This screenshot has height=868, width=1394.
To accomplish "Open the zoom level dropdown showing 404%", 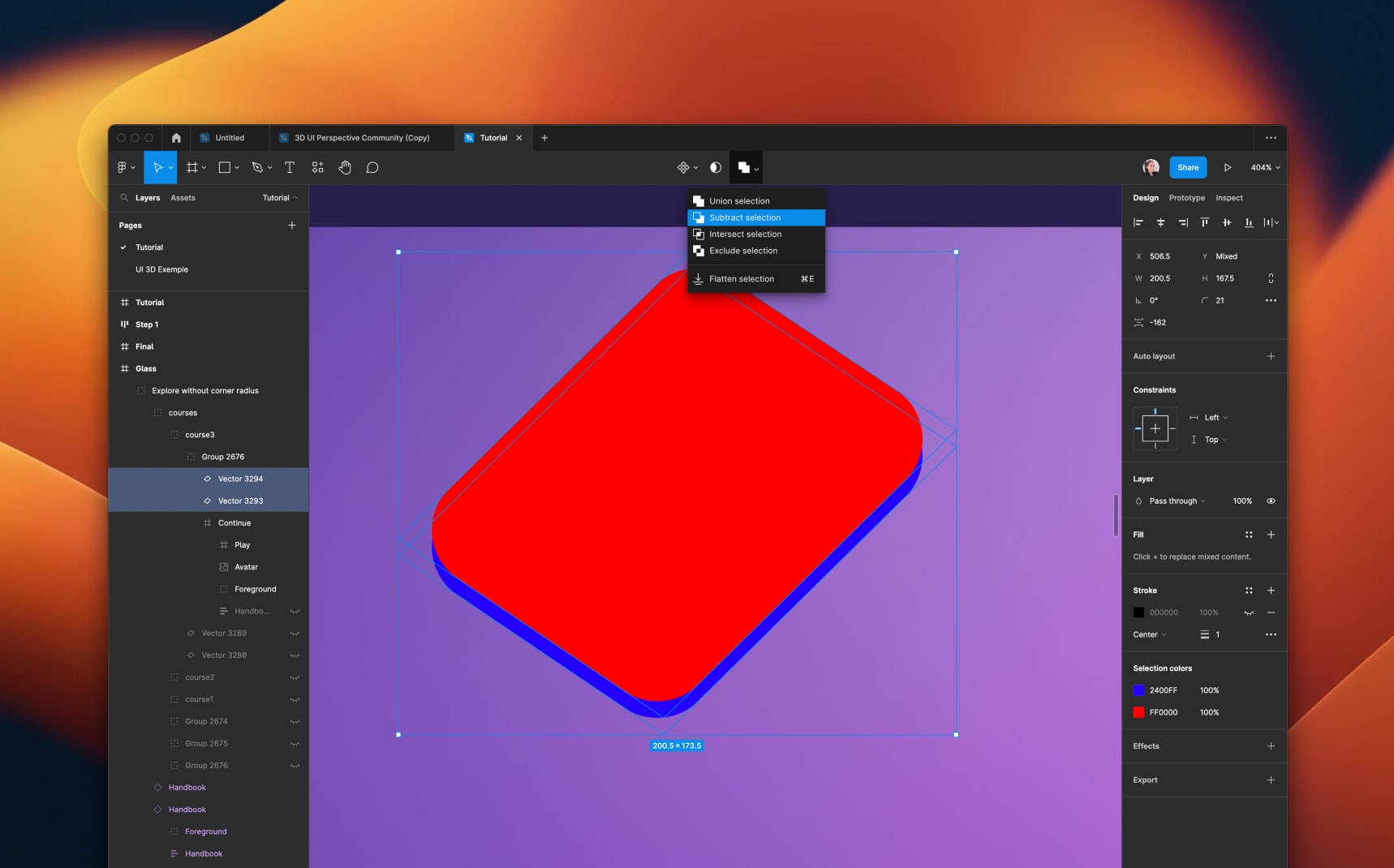I will click(1263, 167).
